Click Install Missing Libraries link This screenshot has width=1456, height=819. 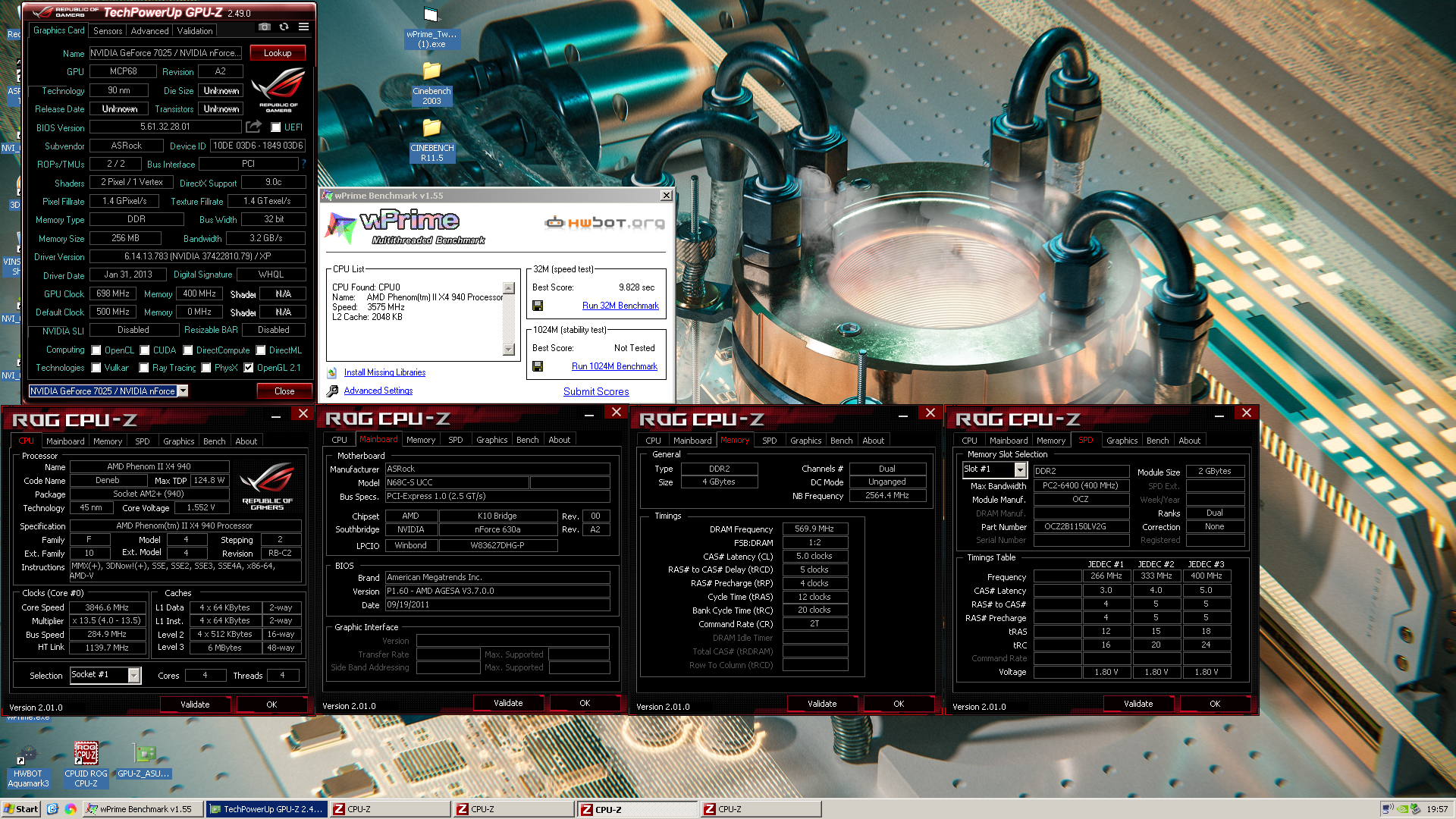pos(384,372)
